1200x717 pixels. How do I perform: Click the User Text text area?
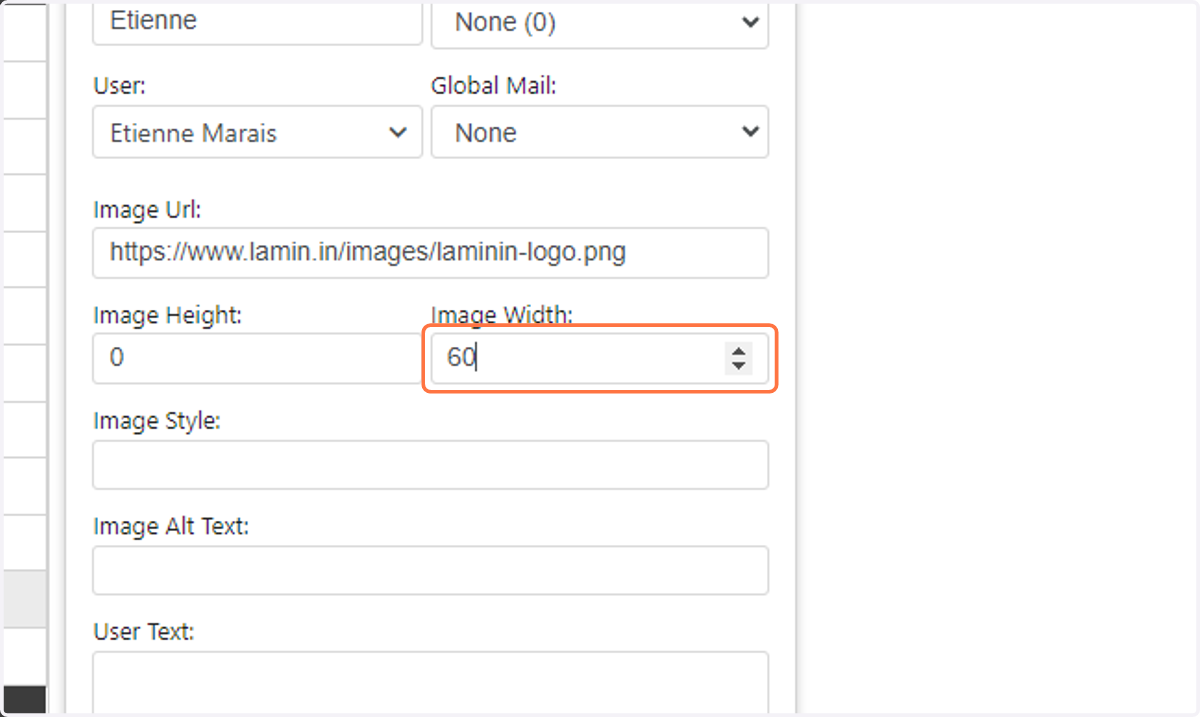[x=431, y=684]
